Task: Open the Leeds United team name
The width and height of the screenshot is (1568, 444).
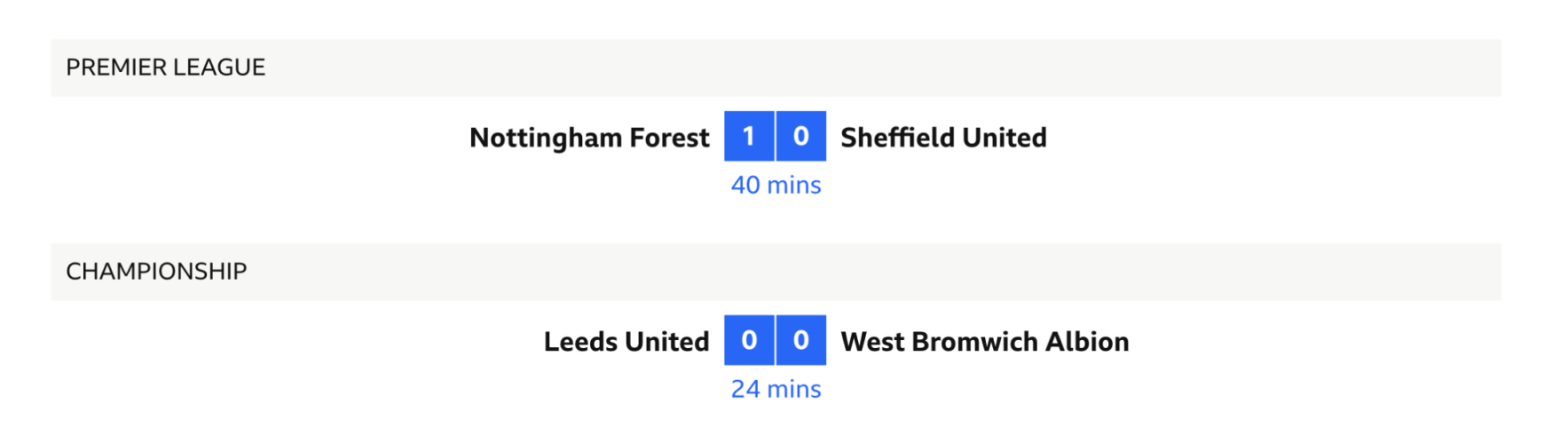Action: (x=626, y=342)
